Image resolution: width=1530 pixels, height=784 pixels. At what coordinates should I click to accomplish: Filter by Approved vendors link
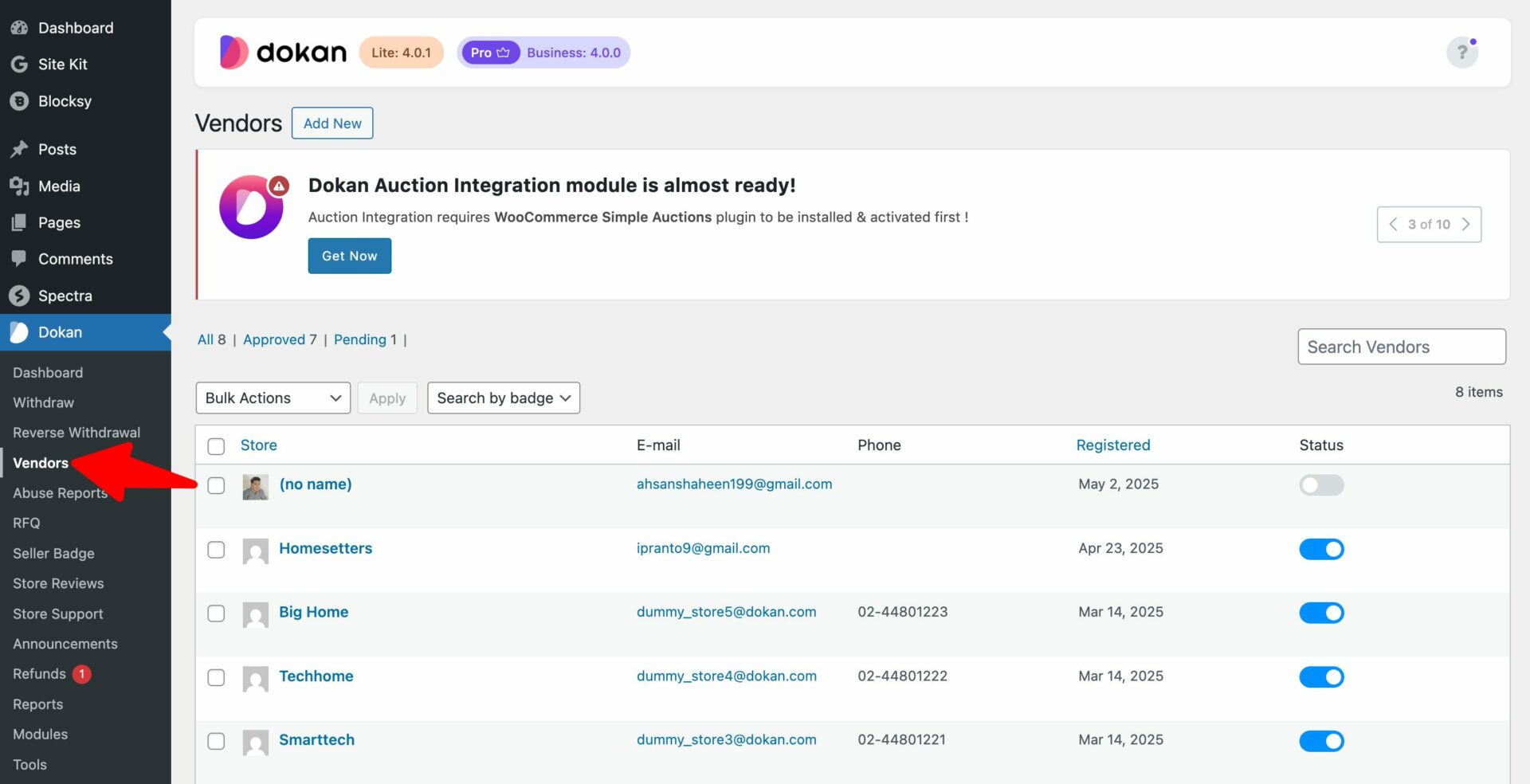point(274,339)
